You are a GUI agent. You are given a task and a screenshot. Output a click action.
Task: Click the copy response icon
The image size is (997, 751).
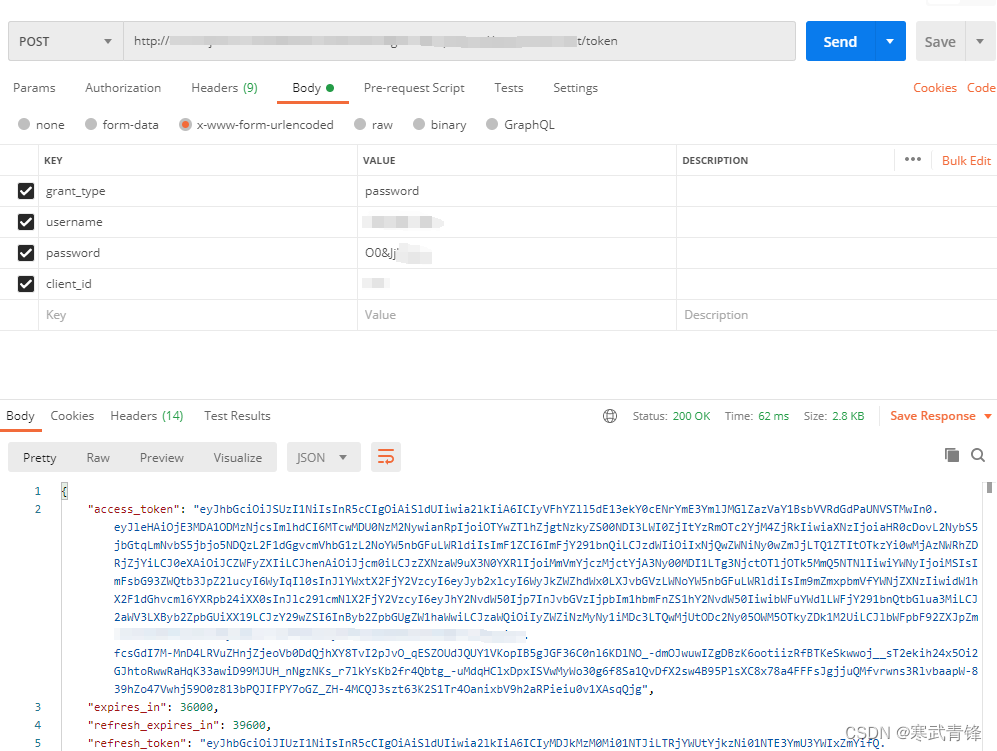point(952,454)
